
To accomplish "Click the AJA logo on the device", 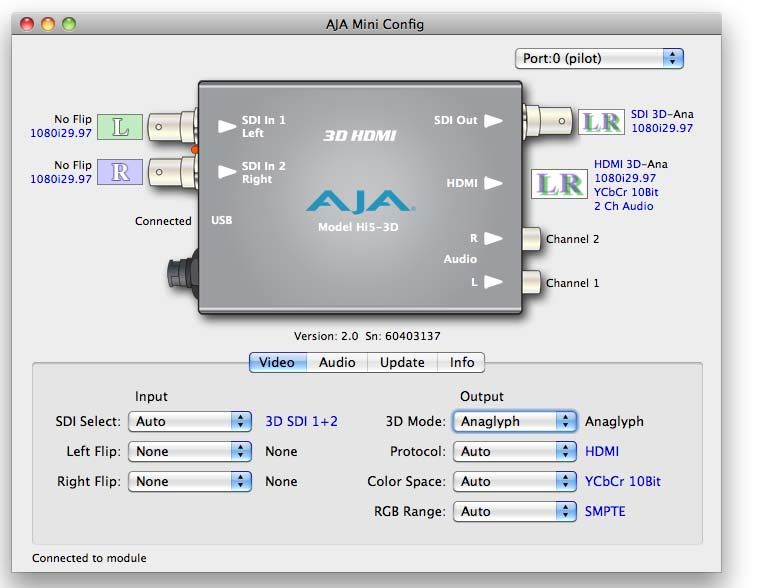I will (360, 202).
